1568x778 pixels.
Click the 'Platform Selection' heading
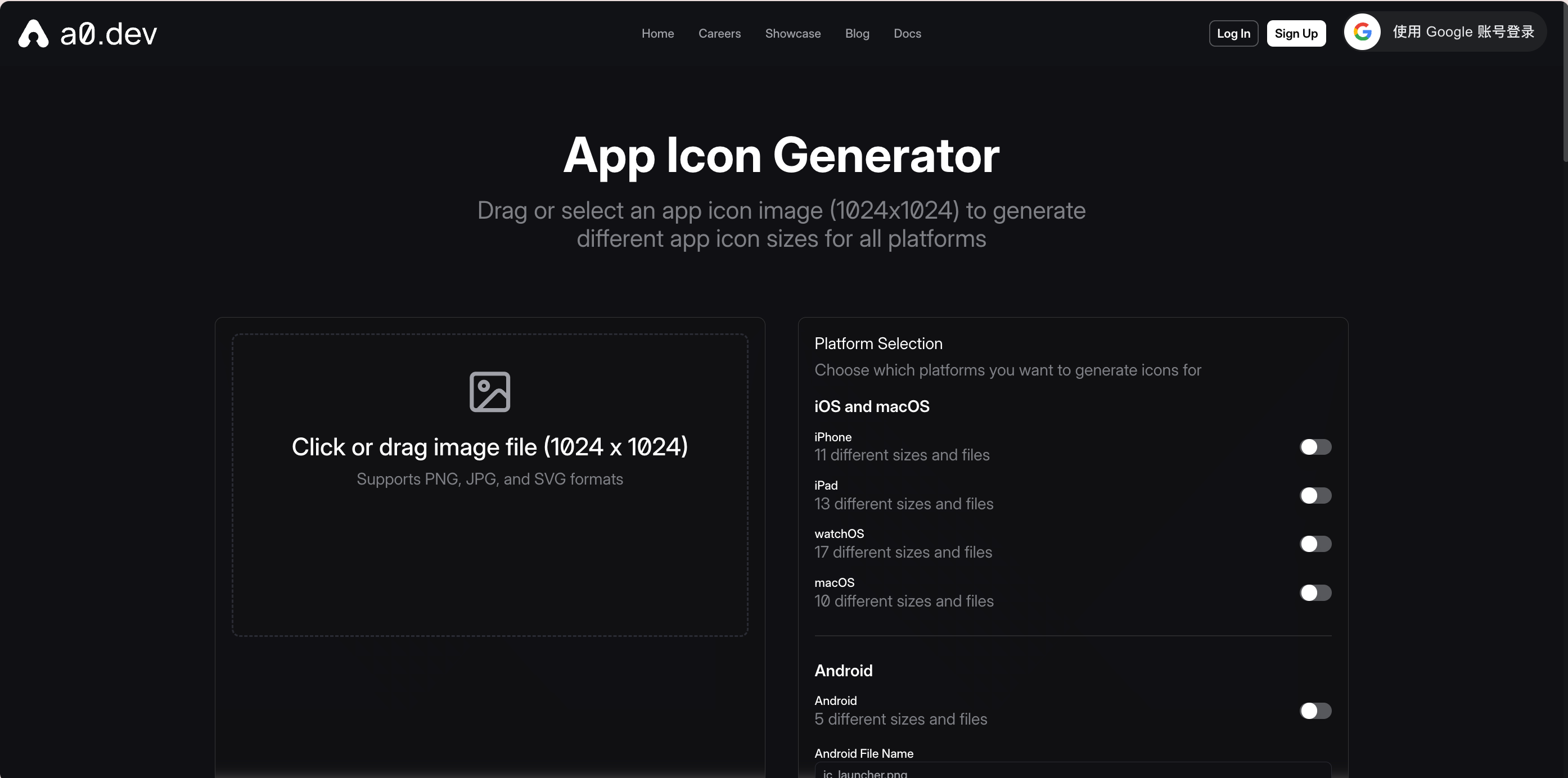click(878, 343)
